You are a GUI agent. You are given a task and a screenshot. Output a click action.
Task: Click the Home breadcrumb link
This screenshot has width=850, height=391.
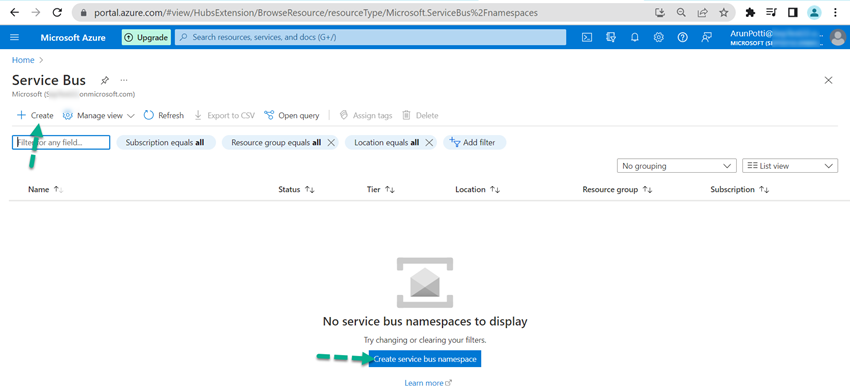[23, 60]
